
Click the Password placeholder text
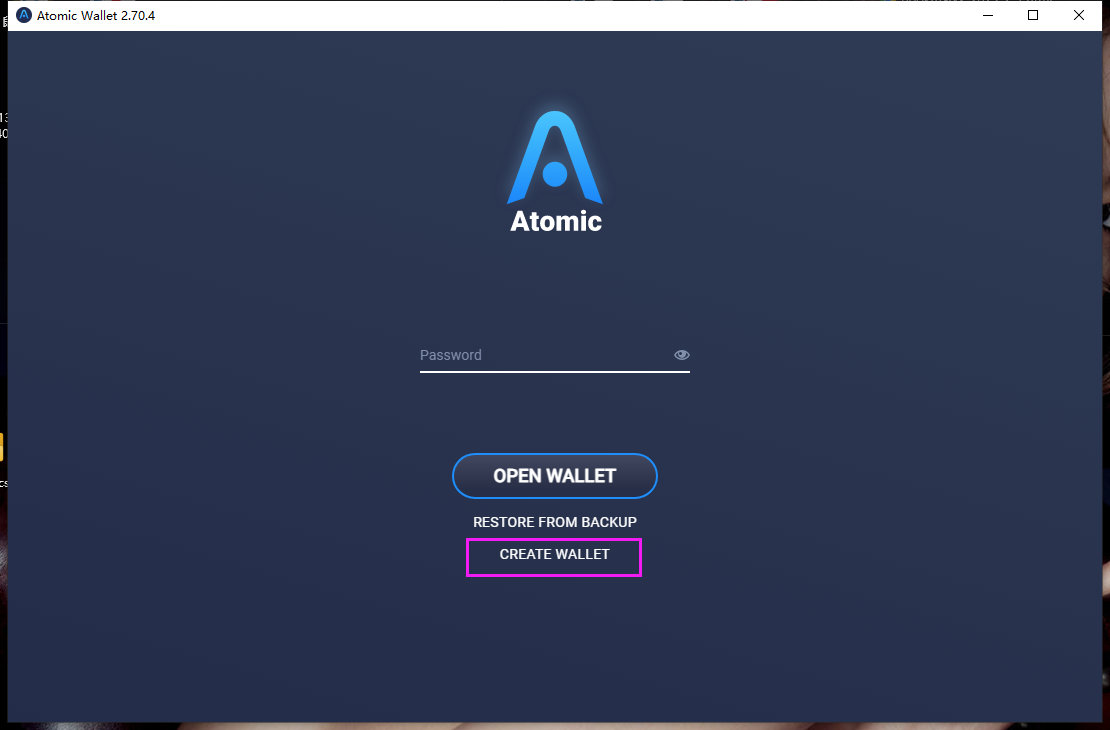coord(450,355)
